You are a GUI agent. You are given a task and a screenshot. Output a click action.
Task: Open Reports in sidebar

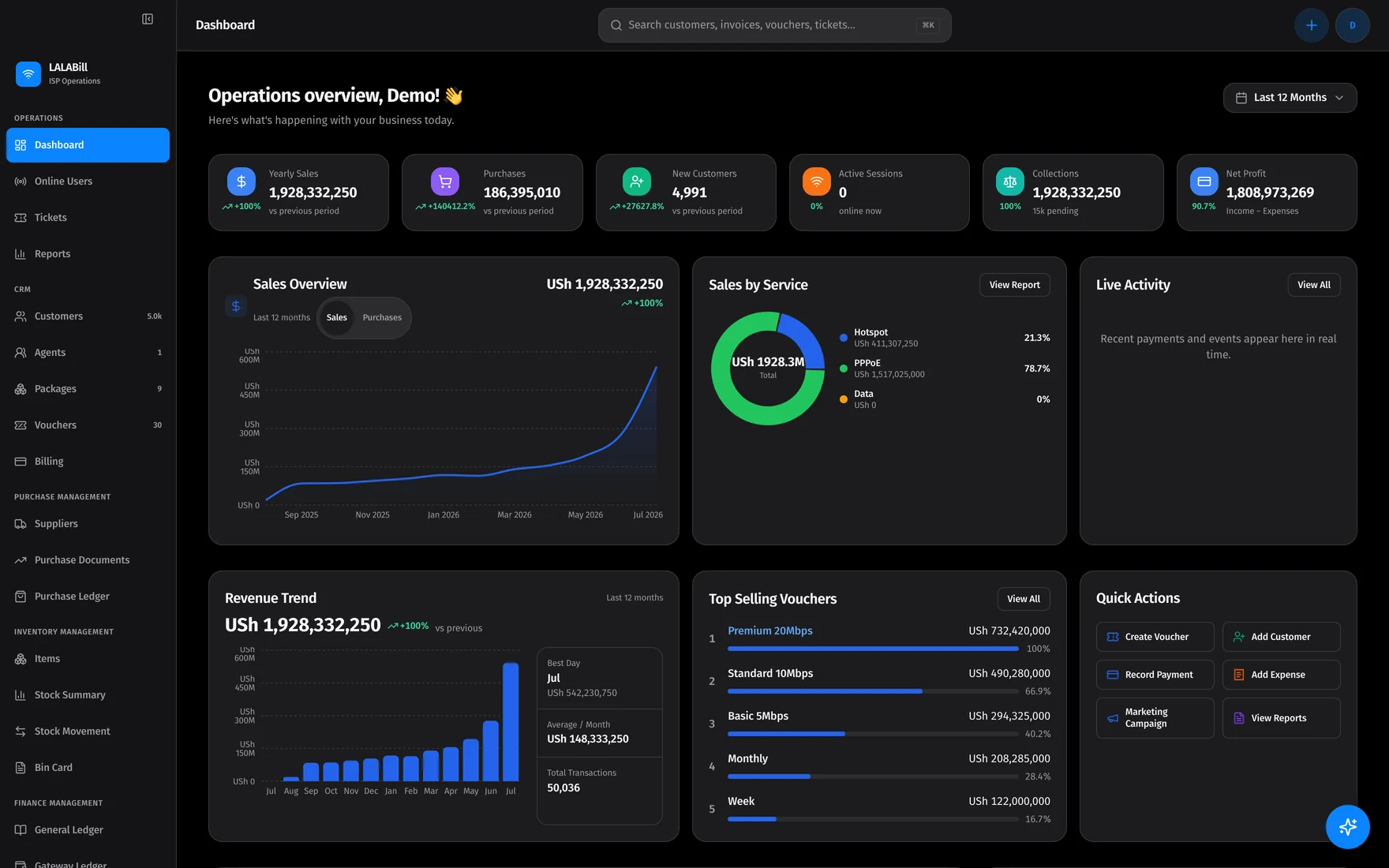point(88,254)
